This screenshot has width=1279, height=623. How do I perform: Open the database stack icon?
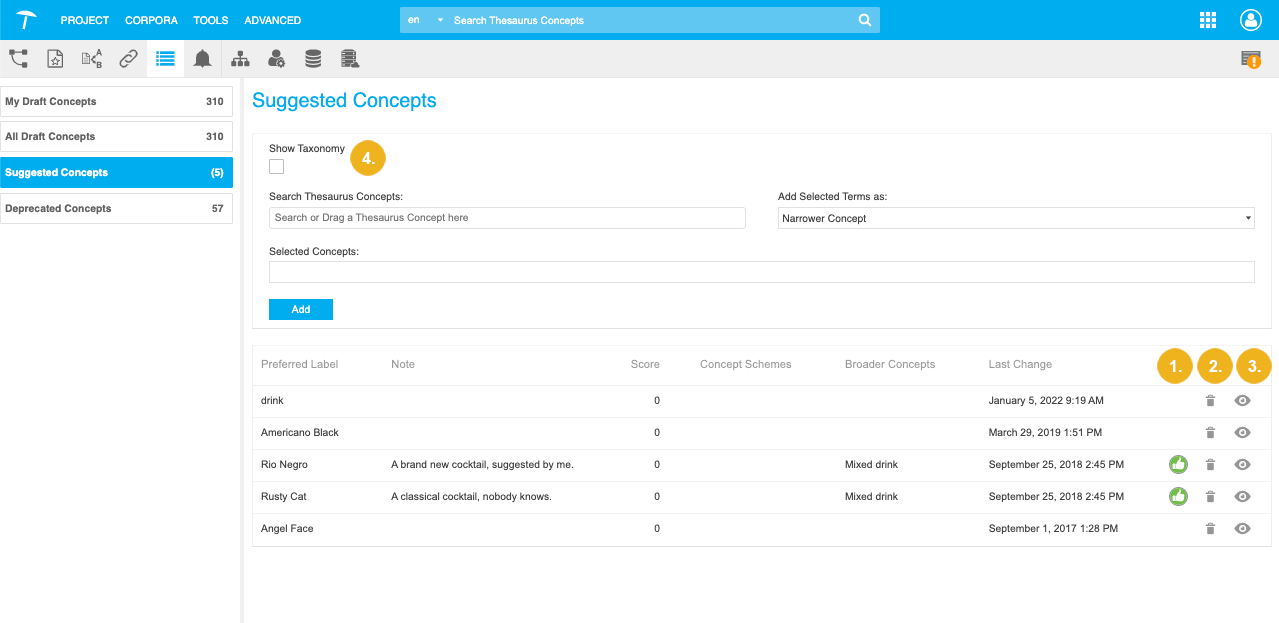tap(313, 59)
